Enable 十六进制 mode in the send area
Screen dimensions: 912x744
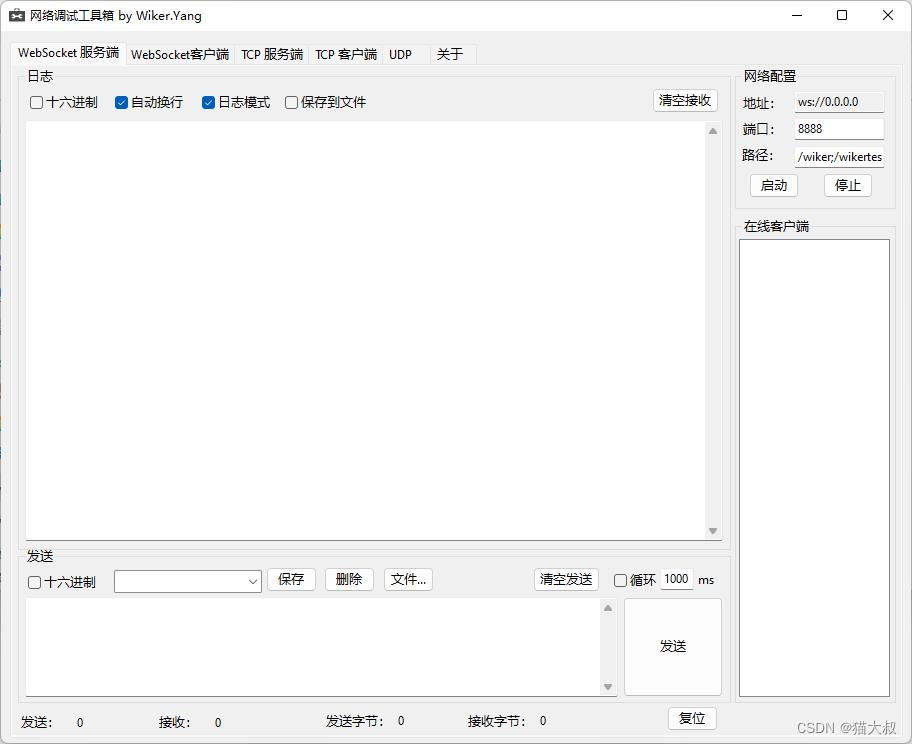[36, 582]
